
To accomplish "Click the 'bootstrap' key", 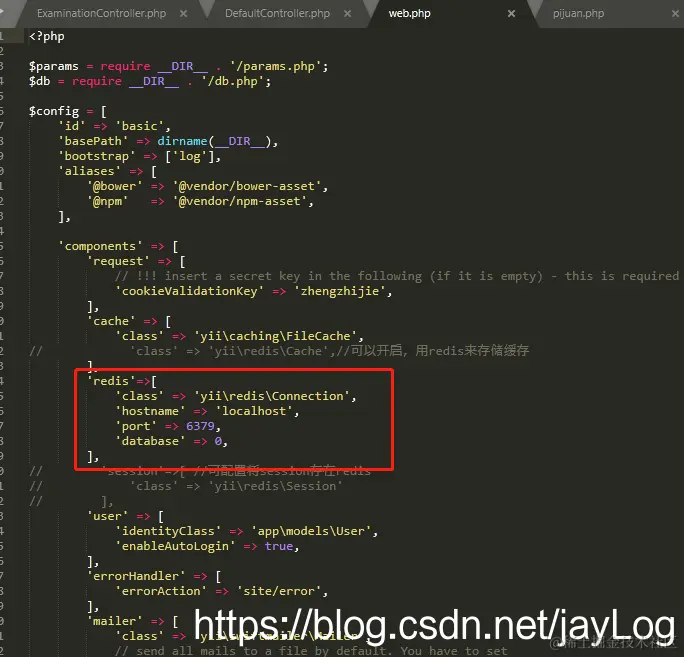I will click(97, 156).
